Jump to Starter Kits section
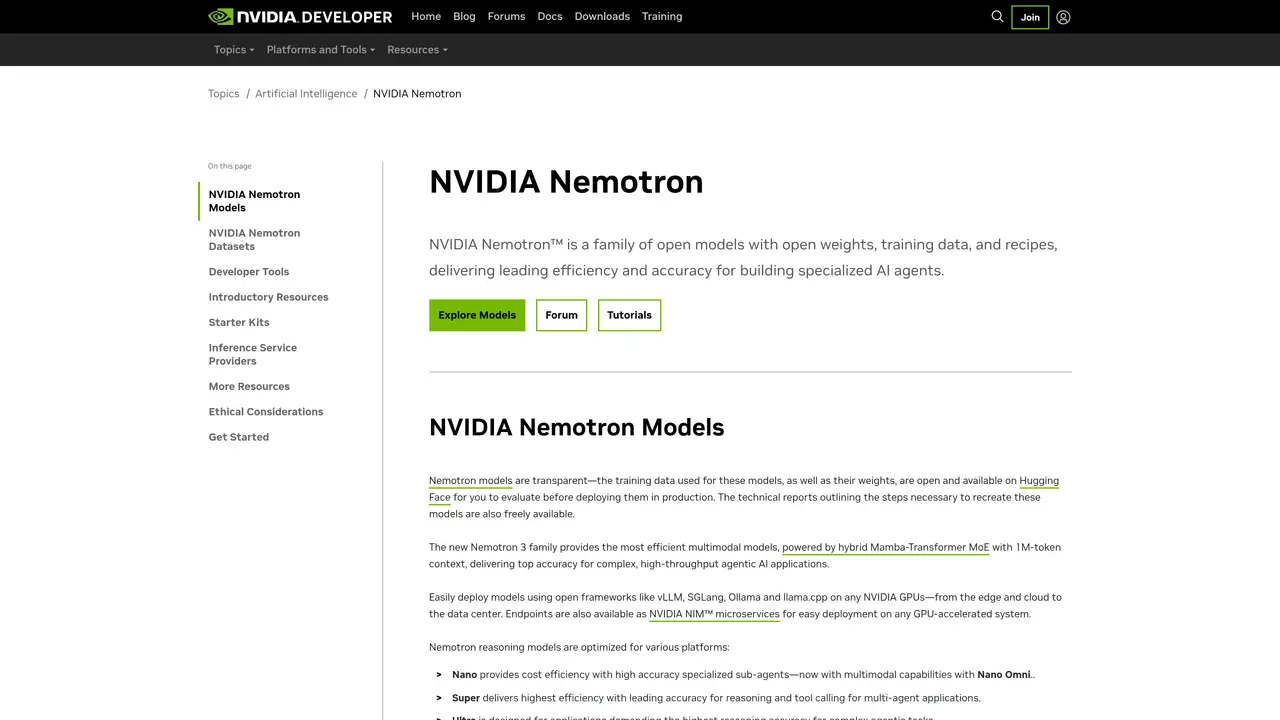The width and height of the screenshot is (1280, 720). pos(239,322)
